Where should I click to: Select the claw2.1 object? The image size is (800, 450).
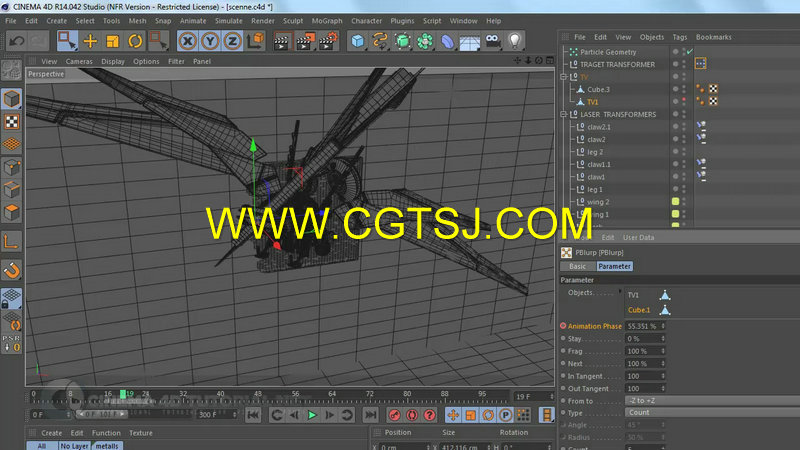click(599, 127)
